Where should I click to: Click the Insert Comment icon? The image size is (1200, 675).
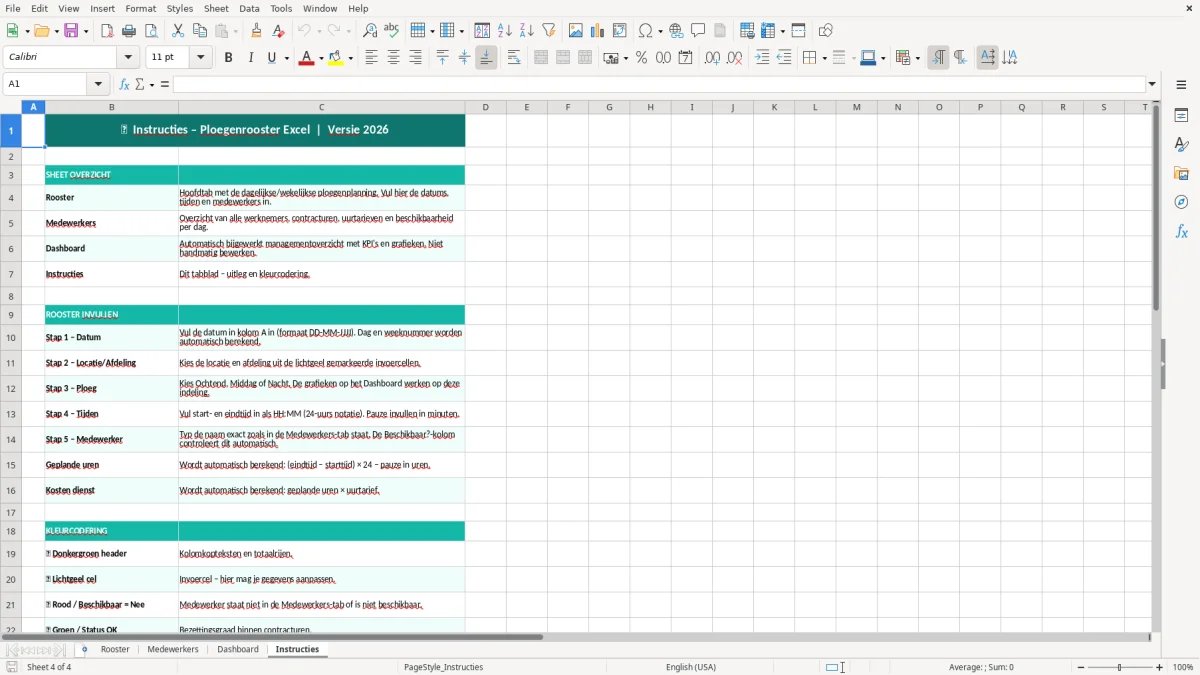[698, 31]
